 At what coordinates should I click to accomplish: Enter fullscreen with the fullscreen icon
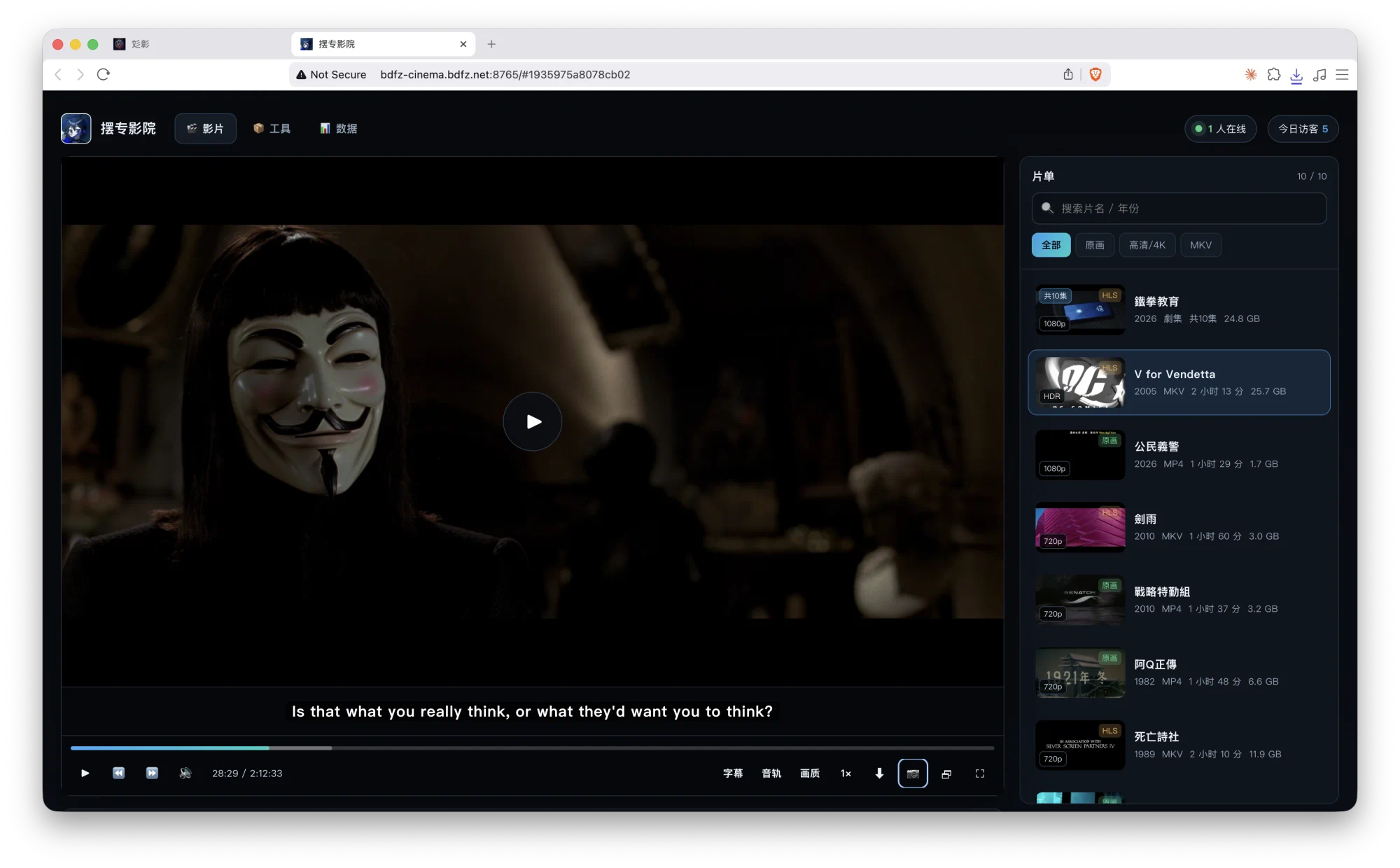(980, 773)
